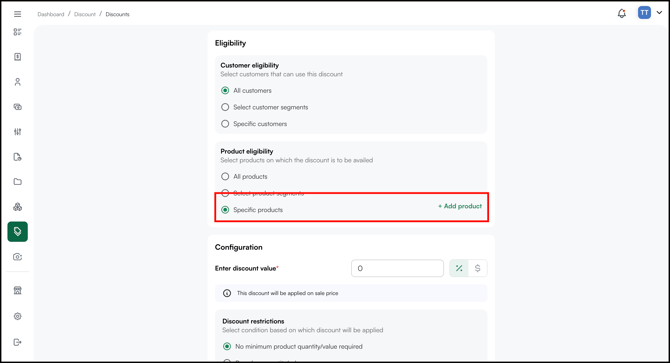Open the hamburger menu icon

[18, 14]
